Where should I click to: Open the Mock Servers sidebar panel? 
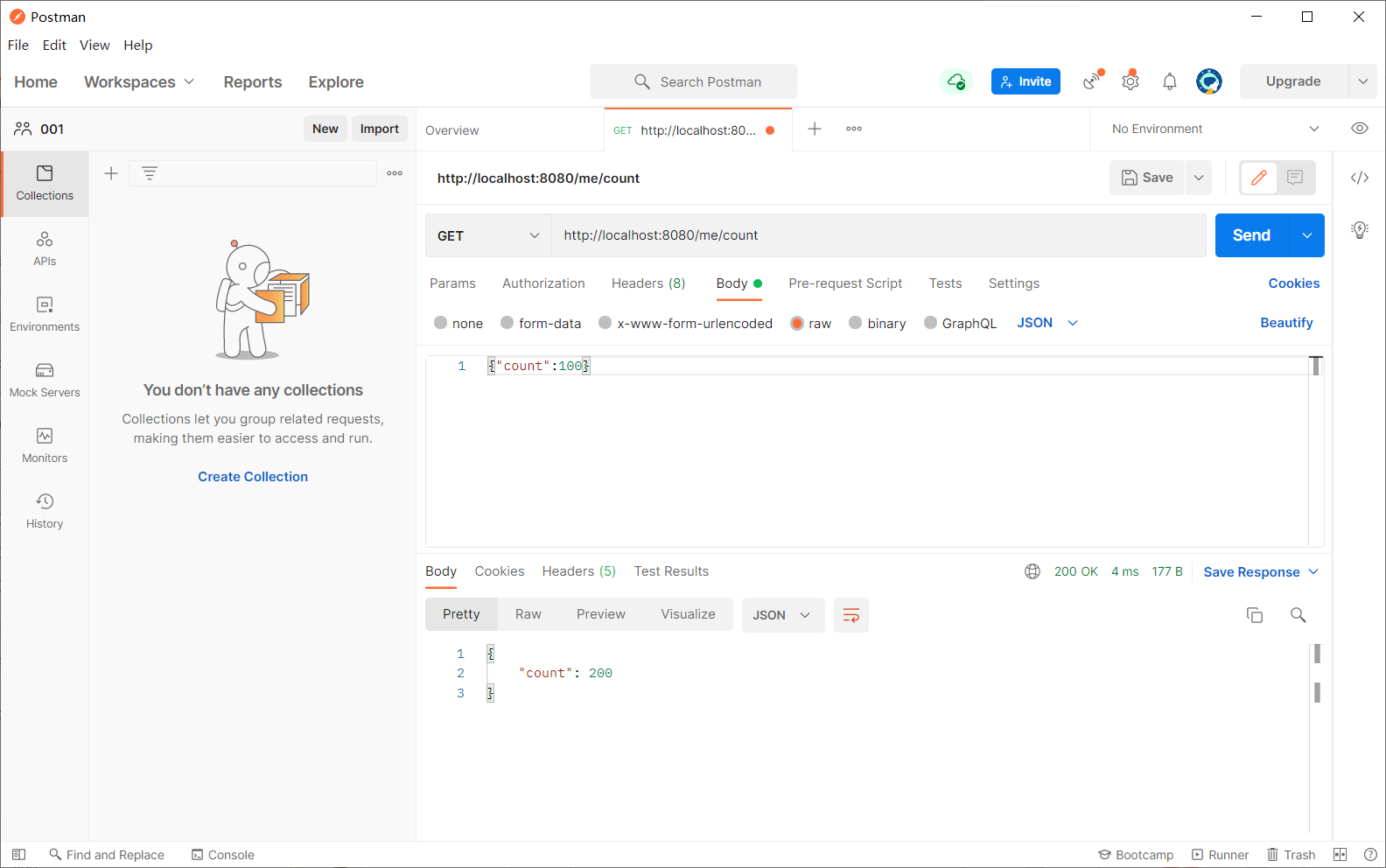coord(45,381)
